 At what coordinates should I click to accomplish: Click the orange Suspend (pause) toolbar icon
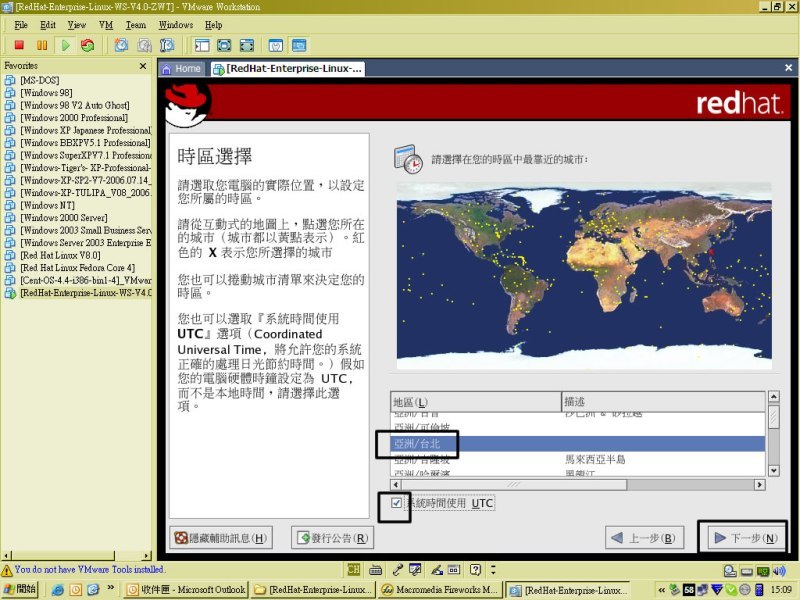tap(42, 45)
